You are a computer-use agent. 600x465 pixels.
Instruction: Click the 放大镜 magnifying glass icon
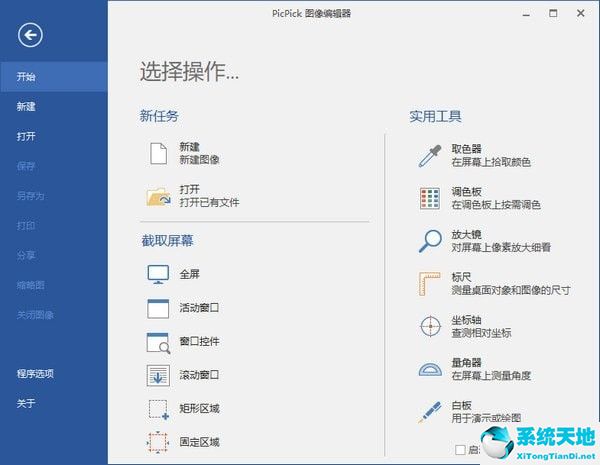pos(430,241)
